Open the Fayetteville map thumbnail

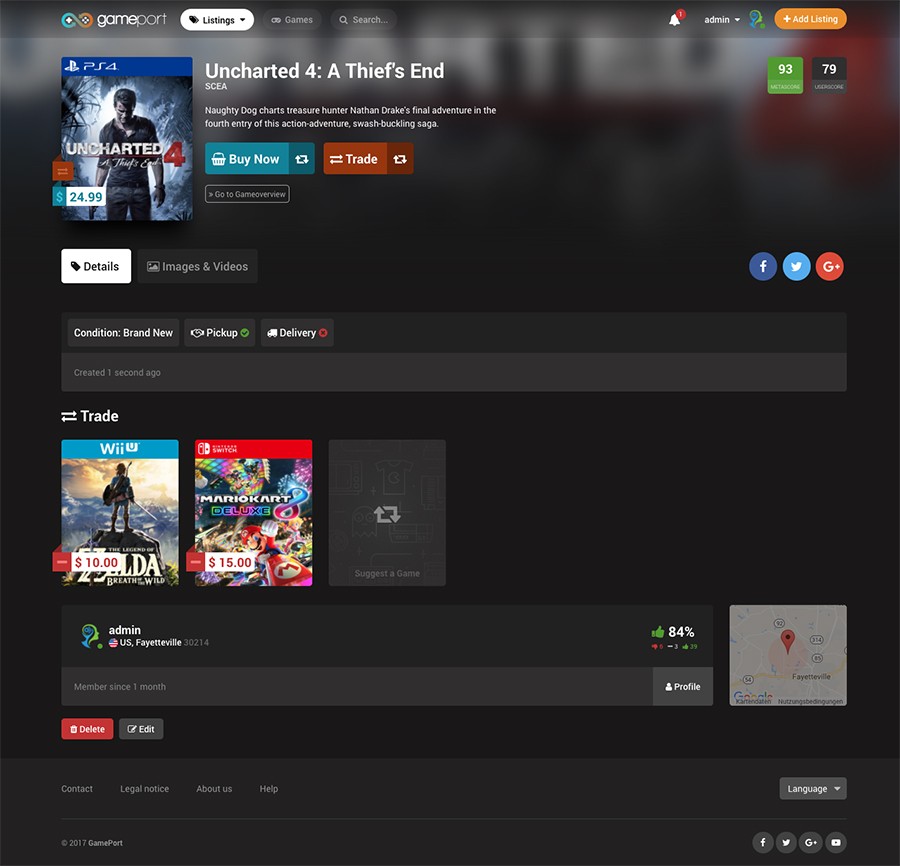(788, 655)
